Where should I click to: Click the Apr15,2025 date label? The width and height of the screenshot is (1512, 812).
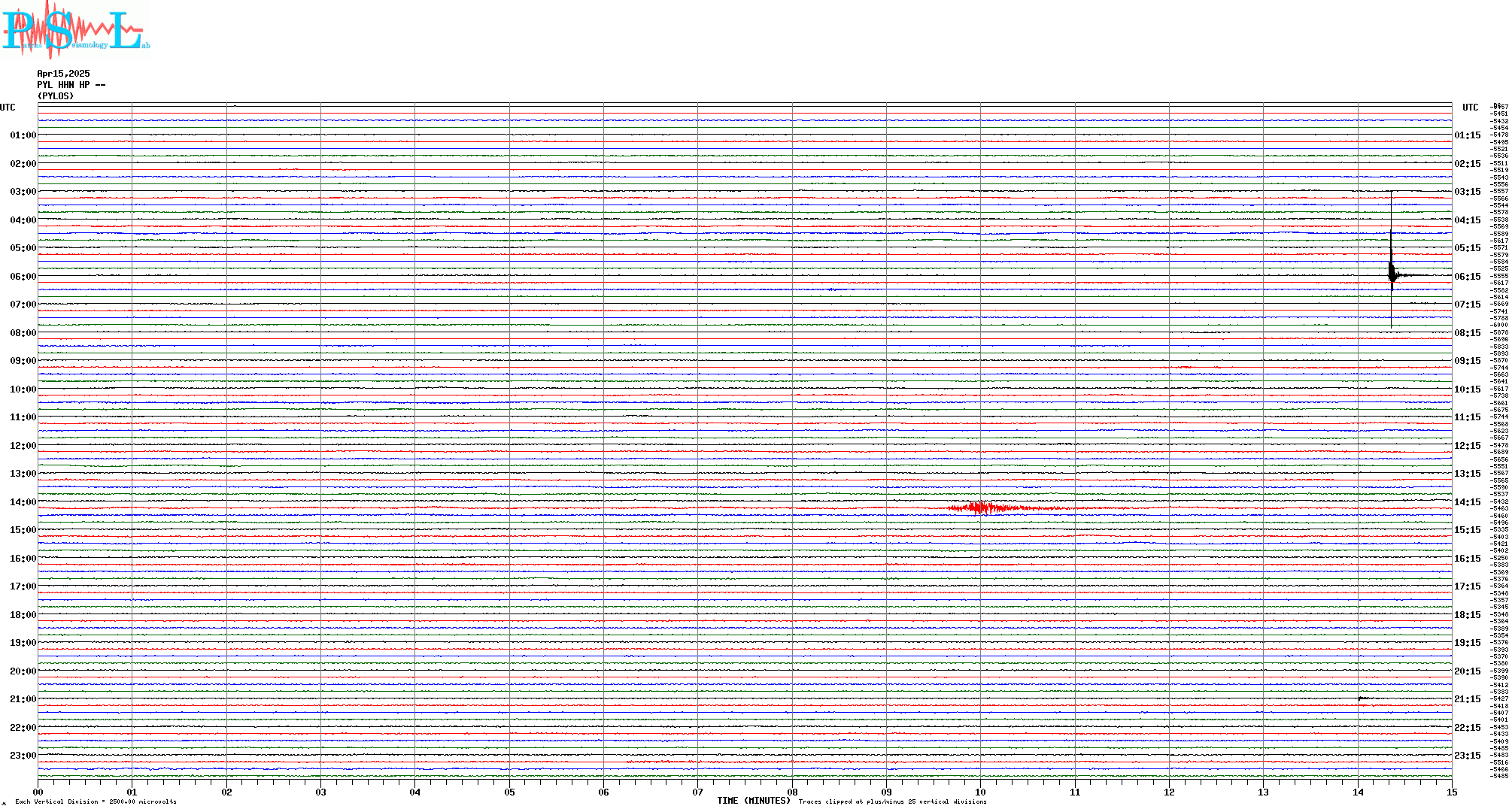pyautogui.click(x=63, y=74)
